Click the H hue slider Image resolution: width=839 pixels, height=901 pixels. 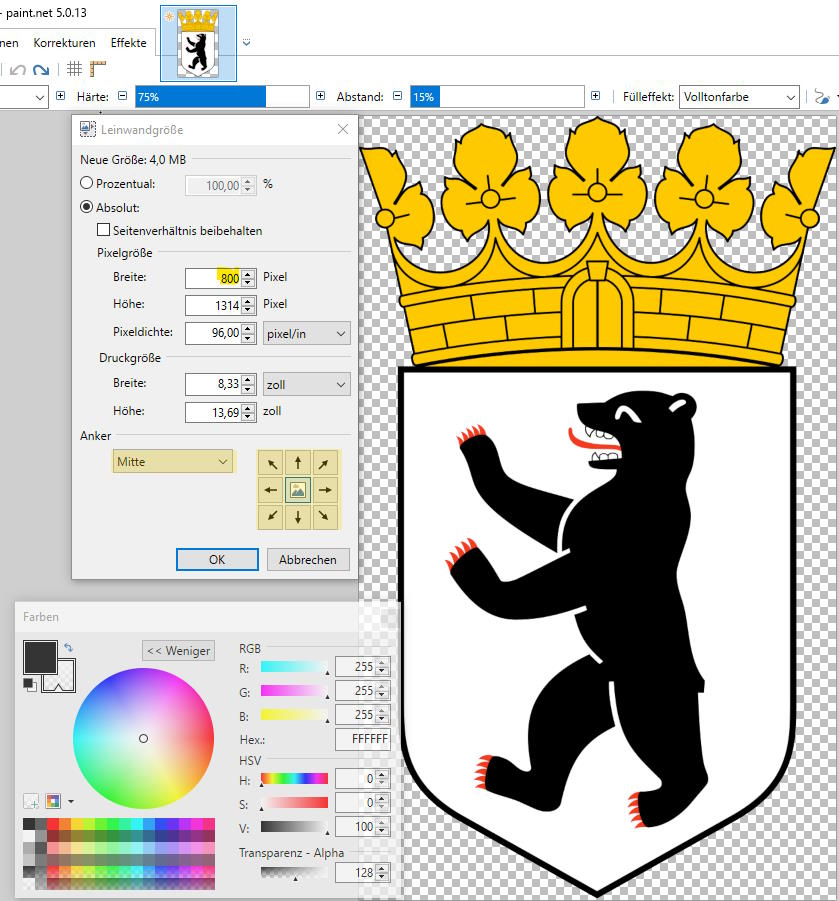[x=294, y=779]
